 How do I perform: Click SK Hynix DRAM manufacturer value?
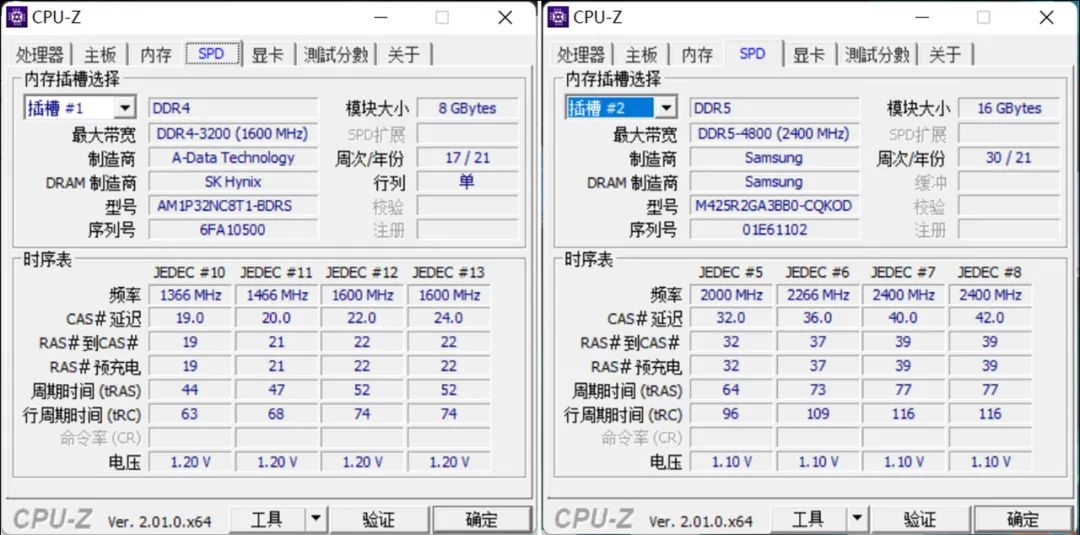(x=233, y=182)
